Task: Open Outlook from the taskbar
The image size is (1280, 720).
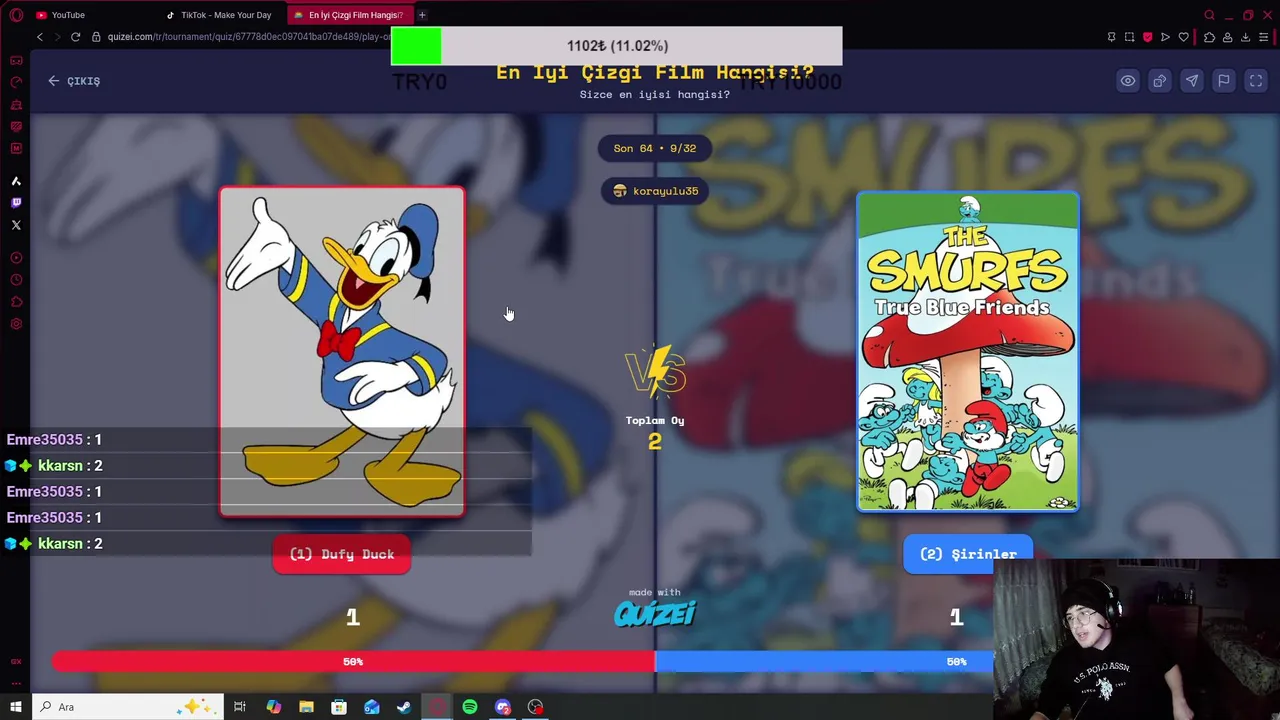Action: click(372, 707)
